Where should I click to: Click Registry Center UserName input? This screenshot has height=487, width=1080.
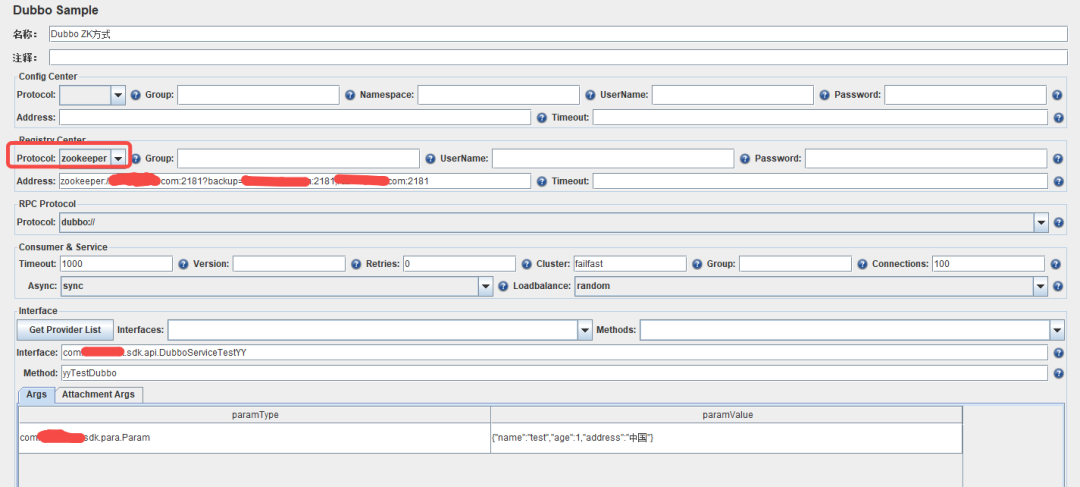tap(613, 158)
